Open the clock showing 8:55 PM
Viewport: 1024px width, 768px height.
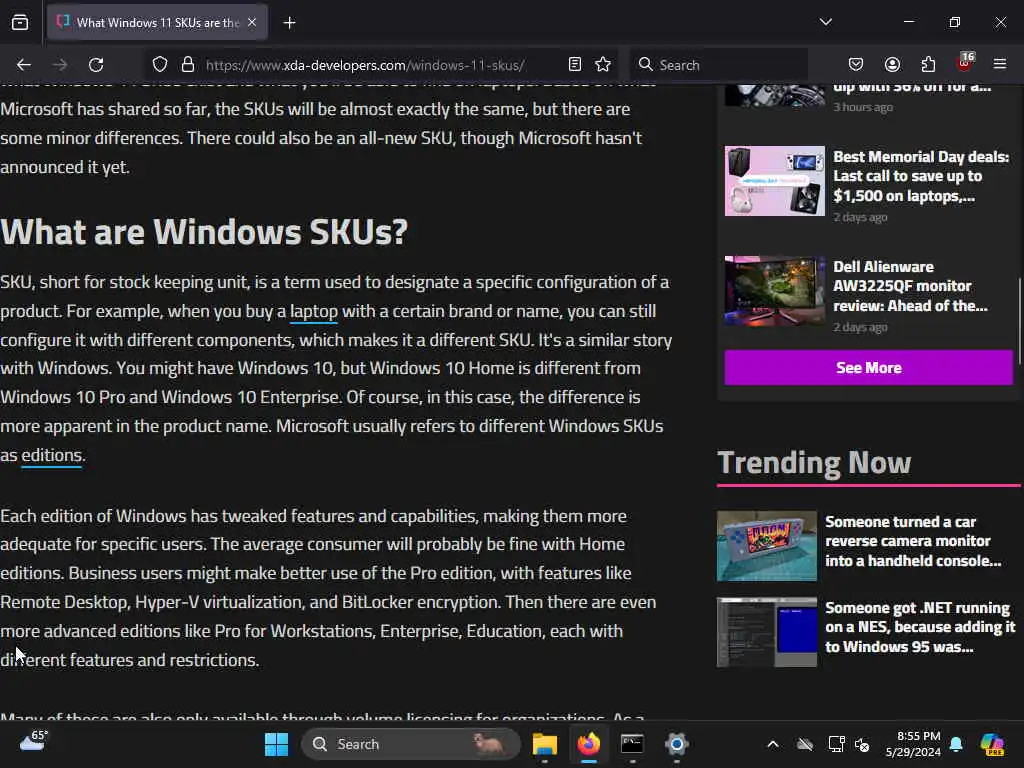(x=913, y=744)
